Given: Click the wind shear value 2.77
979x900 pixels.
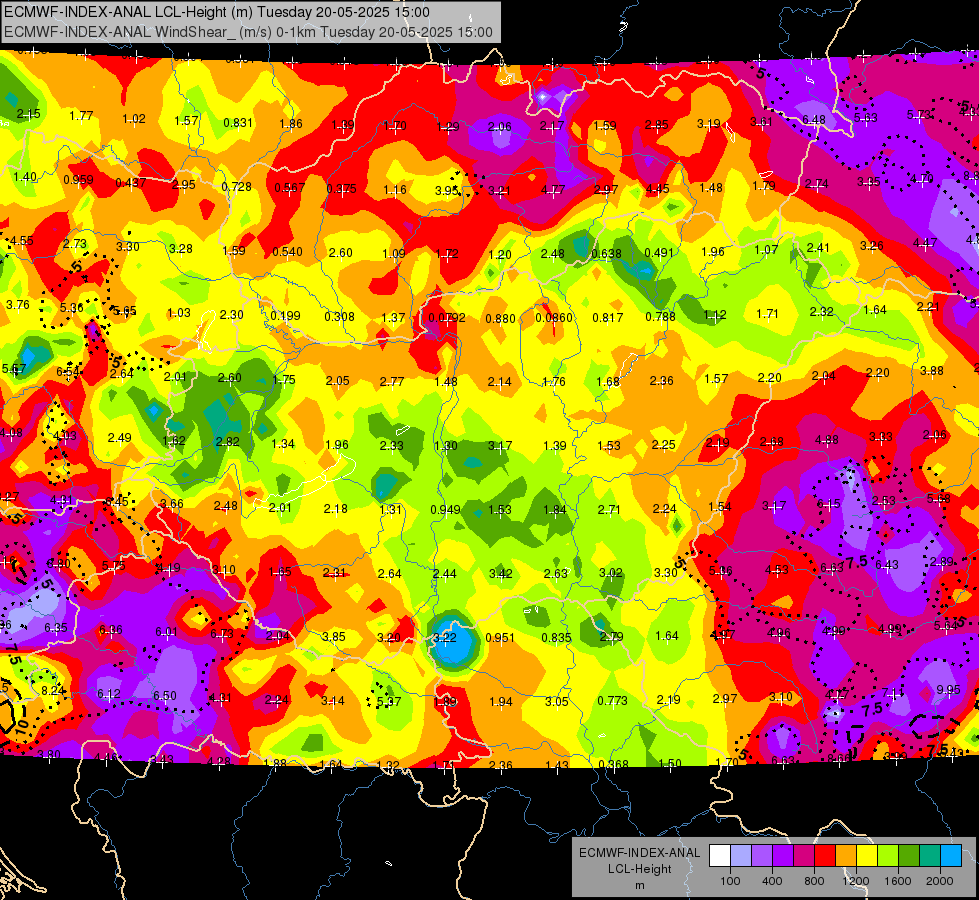Looking at the screenshot, I should (x=391, y=381).
